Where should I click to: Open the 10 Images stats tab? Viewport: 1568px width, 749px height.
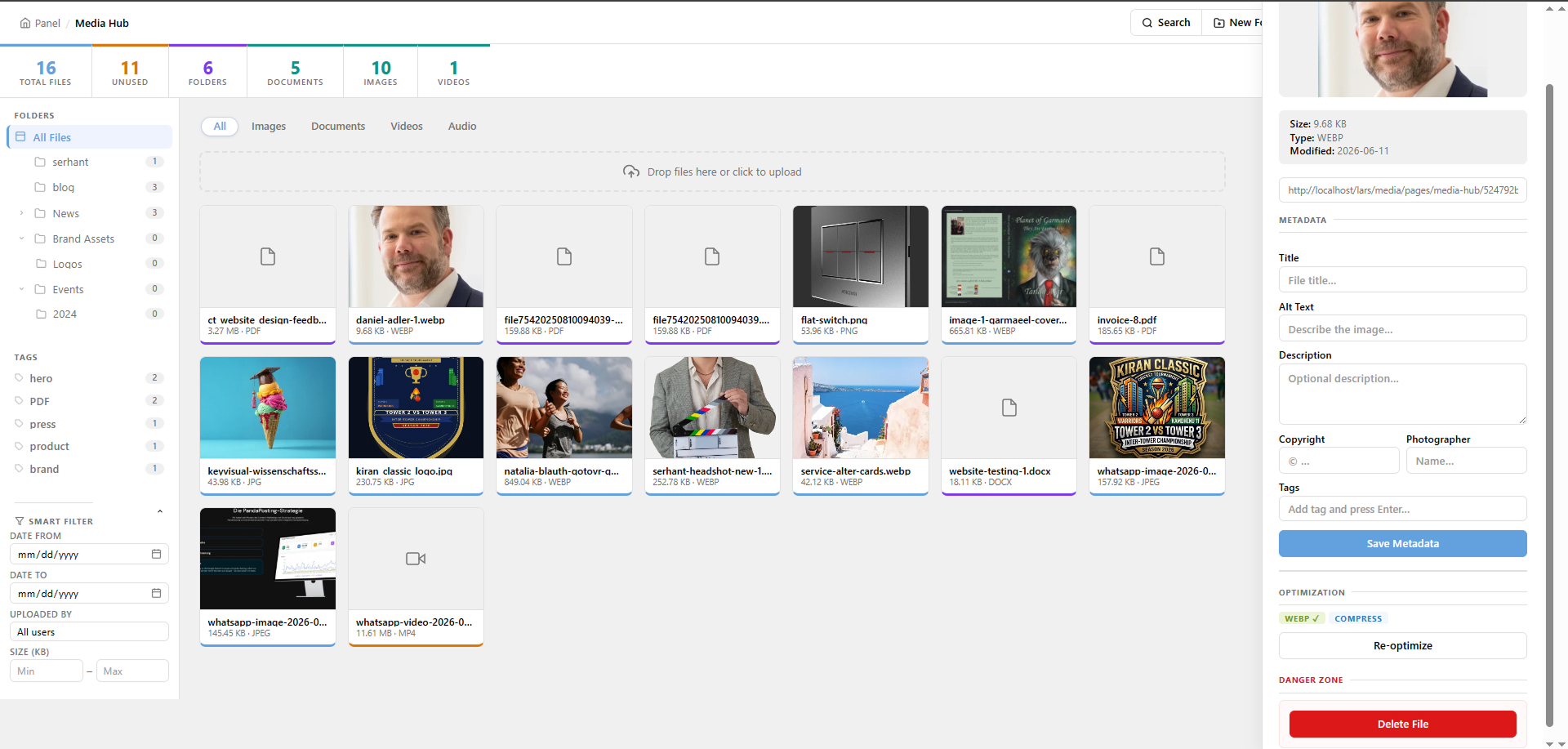381,72
